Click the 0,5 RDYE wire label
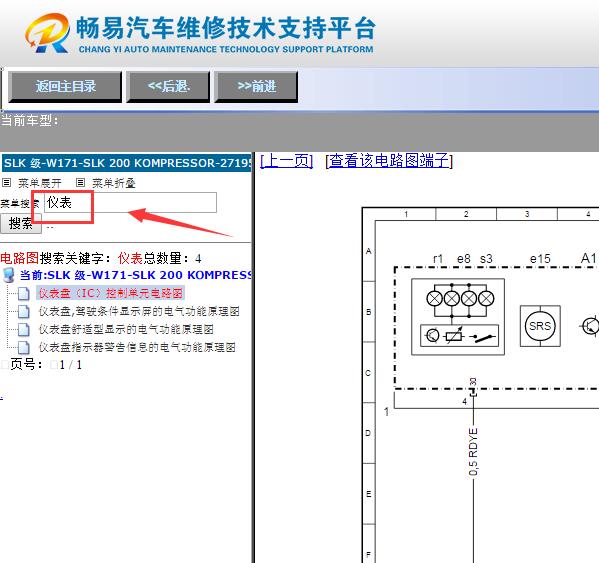Screen dimensions: 599x563 tap(473, 452)
